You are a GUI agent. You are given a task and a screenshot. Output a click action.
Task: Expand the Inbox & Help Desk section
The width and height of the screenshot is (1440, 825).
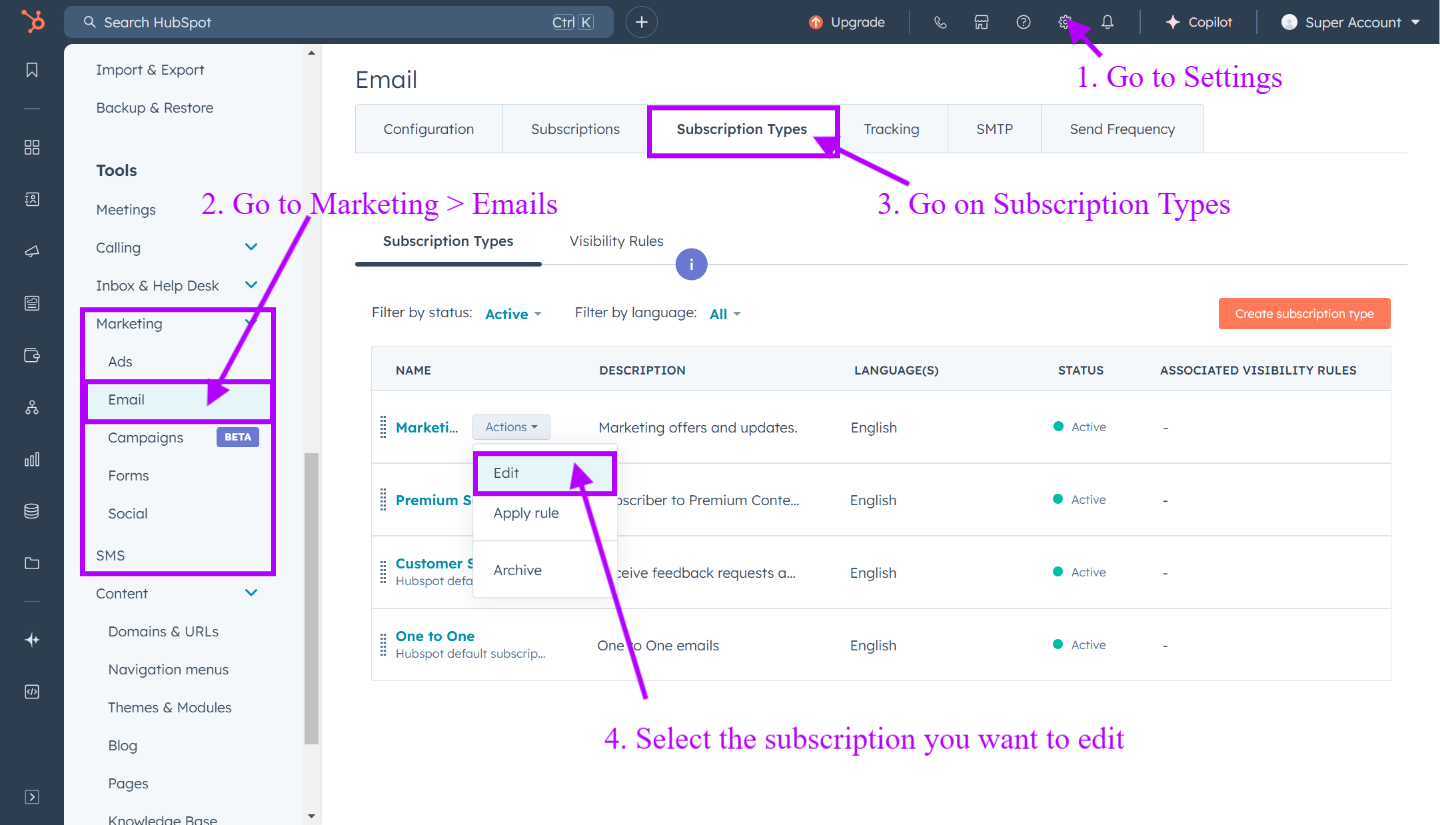251,285
